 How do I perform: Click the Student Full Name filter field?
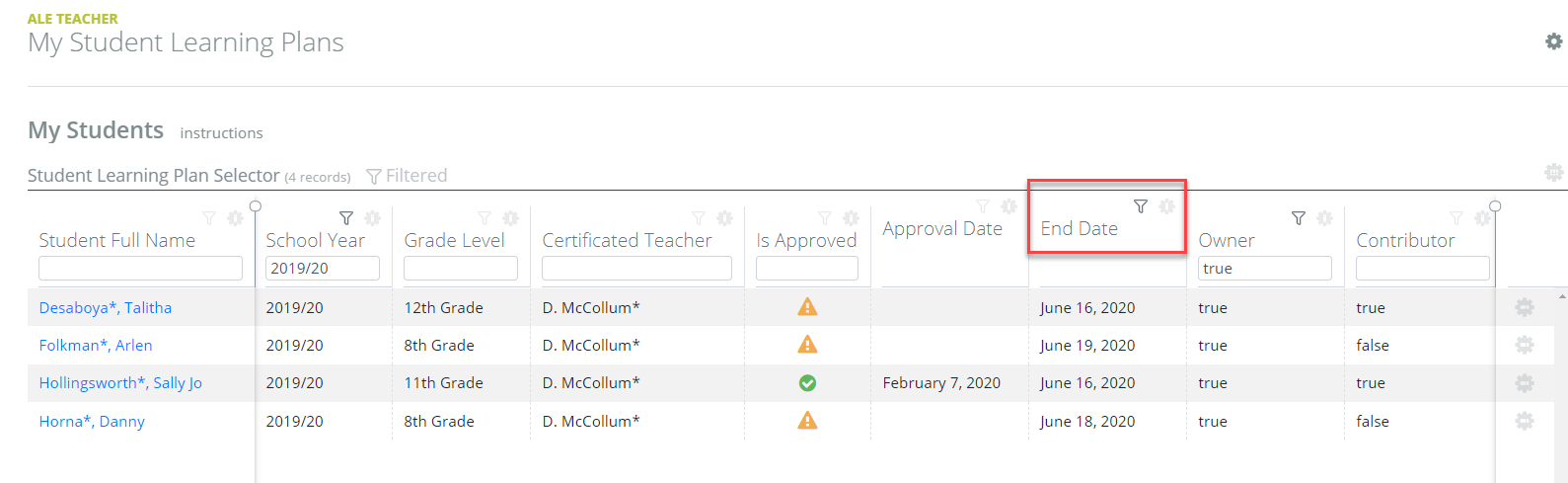pos(141,269)
